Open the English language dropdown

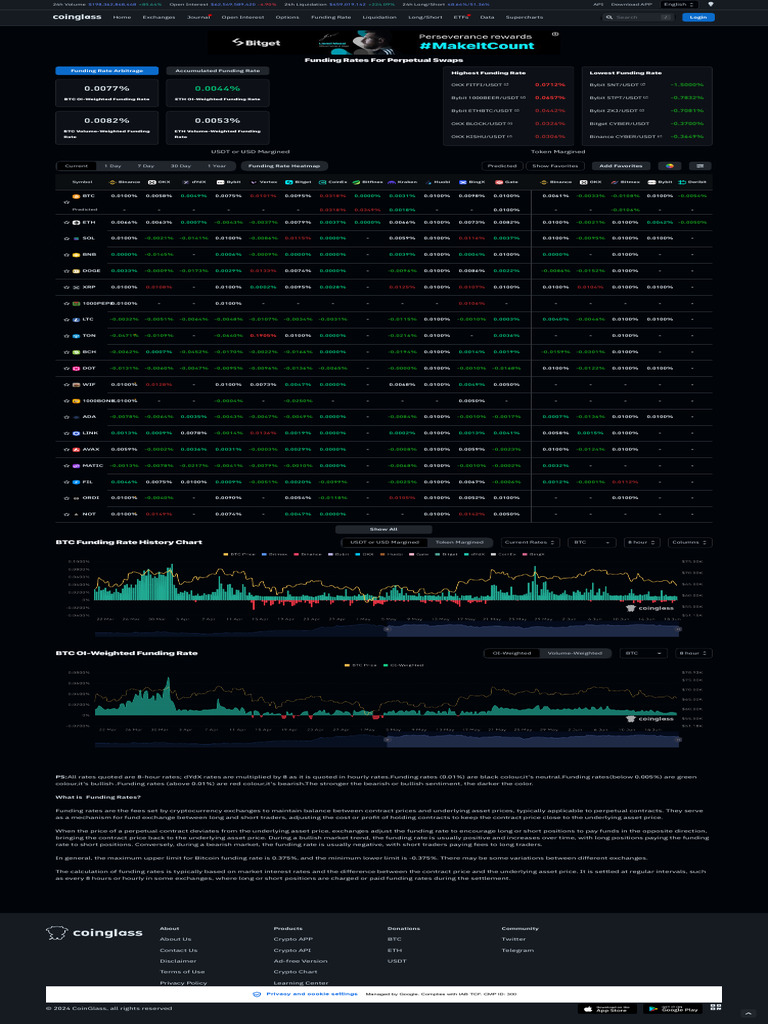[679, 4]
